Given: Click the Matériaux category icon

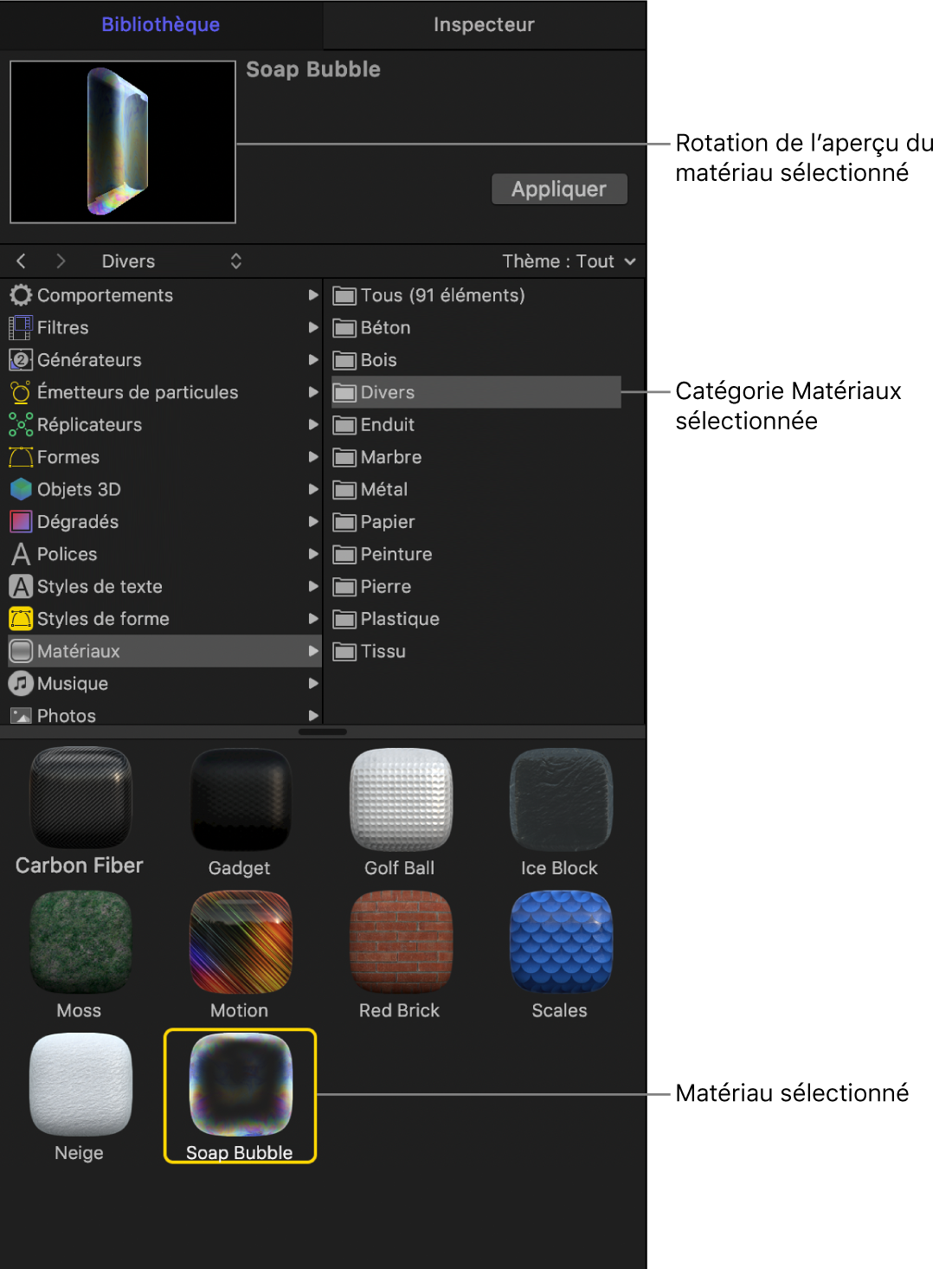Looking at the screenshot, I should click(21, 651).
